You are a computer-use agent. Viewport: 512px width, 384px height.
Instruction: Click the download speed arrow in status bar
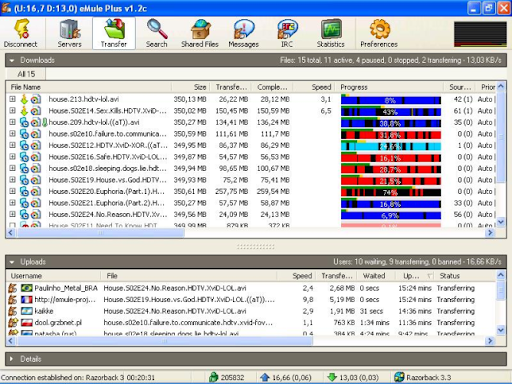[332, 377]
